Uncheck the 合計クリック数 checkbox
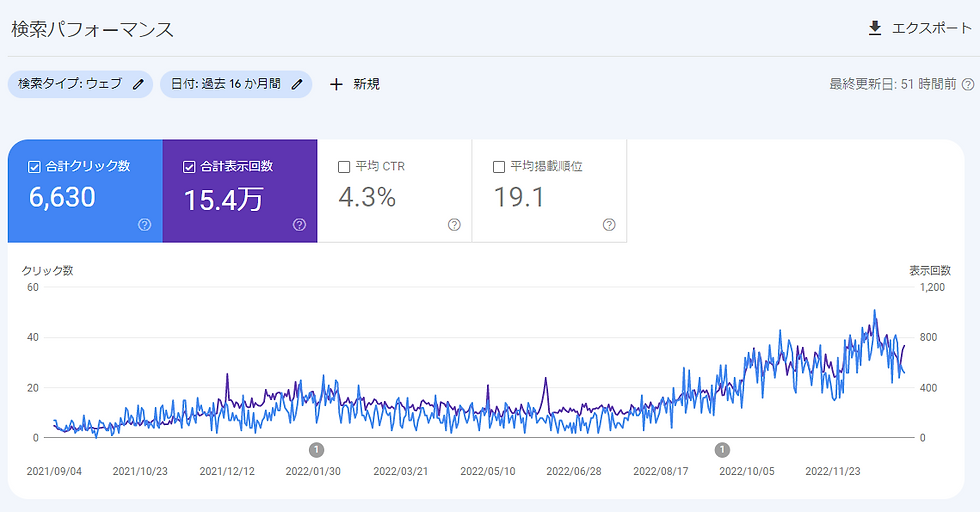The image size is (980, 512). [34, 167]
